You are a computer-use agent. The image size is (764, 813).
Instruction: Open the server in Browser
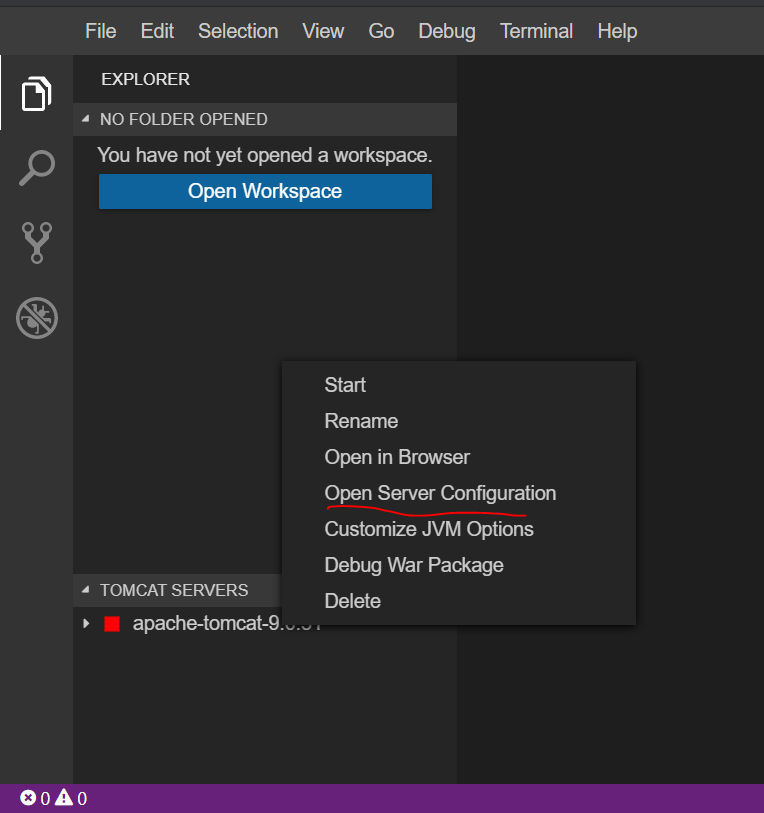click(x=397, y=457)
